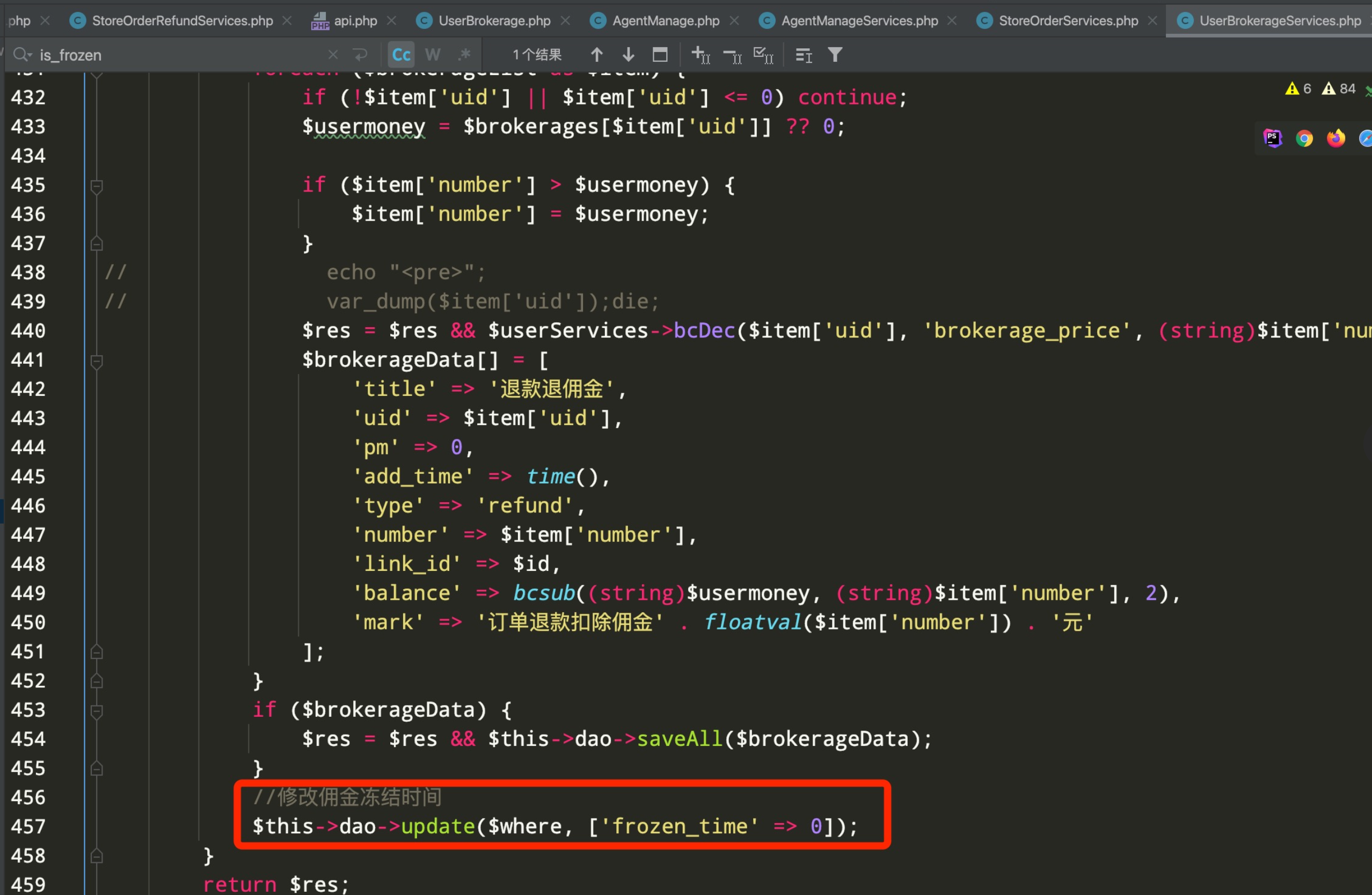Close UserBrokerage.php tab
1372x895 pixels.
[x=566, y=21]
